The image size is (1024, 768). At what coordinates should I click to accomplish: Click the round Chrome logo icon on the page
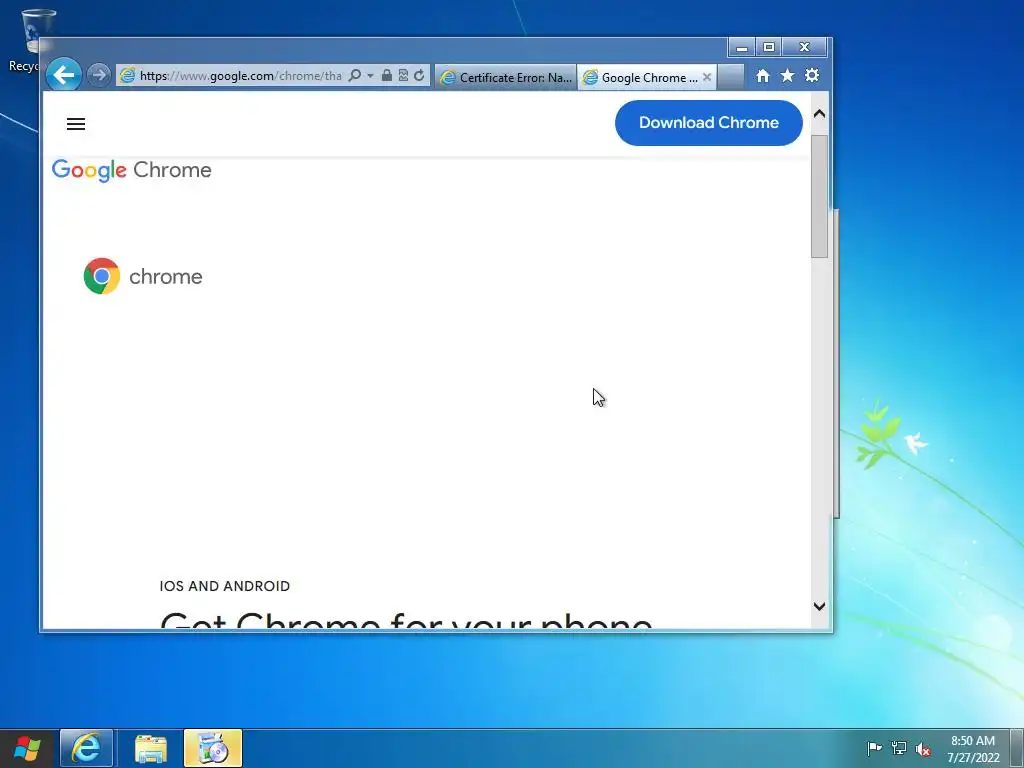(102, 276)
